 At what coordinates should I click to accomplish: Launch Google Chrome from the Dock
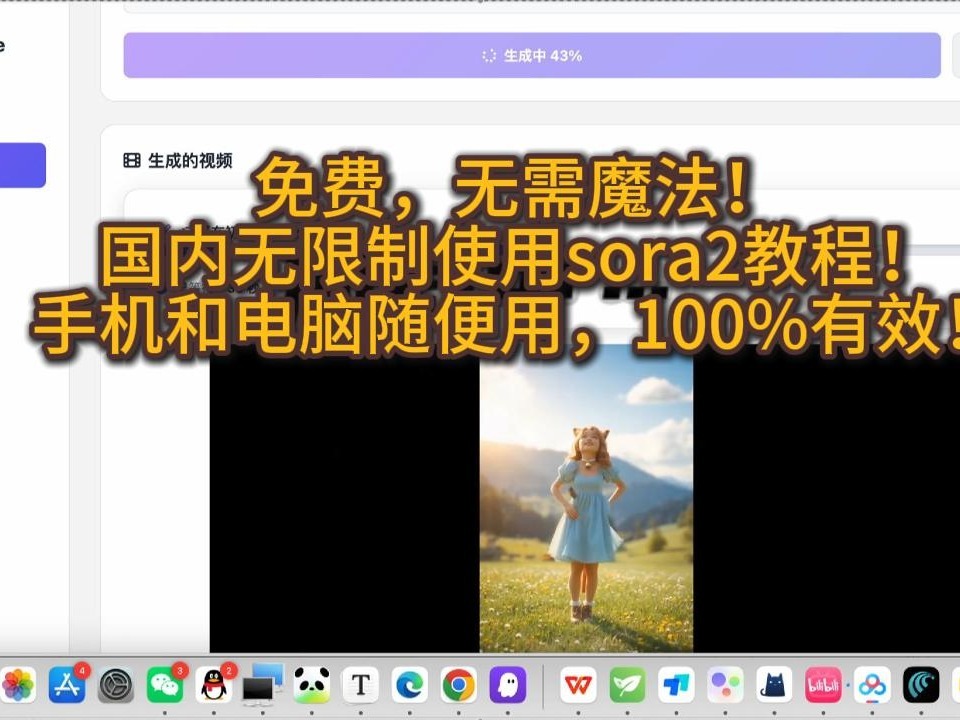459,685
